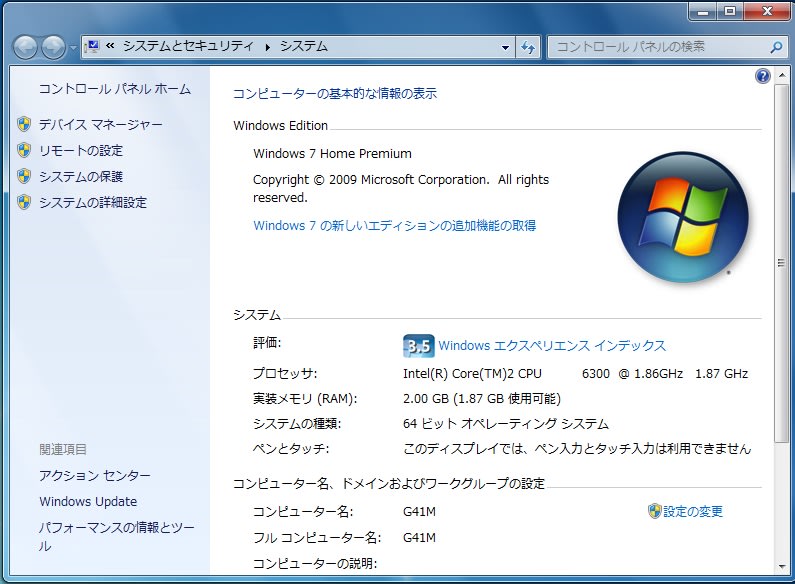
Task: Click scrollbar down arrow on right edge
Action: tap(781, 567)
